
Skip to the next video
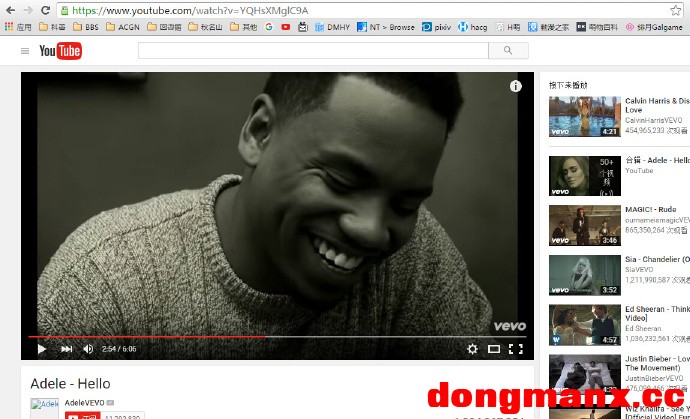click(x=67, y=349)
